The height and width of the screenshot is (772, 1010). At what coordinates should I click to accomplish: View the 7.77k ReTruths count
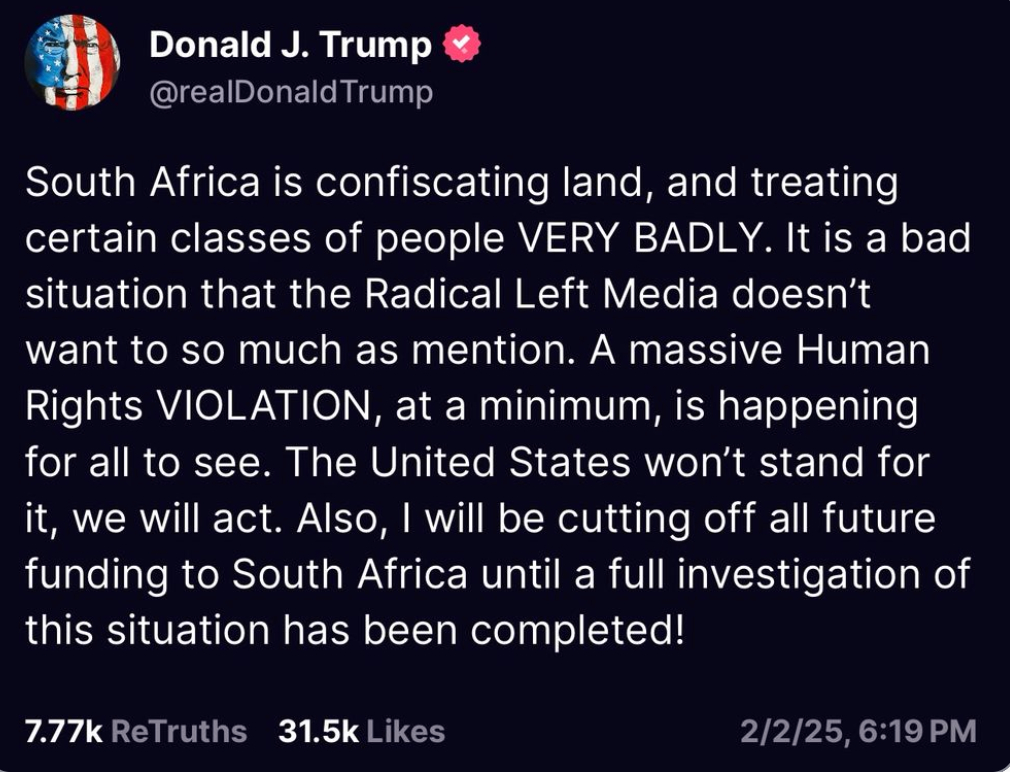(x=63, y=731)
